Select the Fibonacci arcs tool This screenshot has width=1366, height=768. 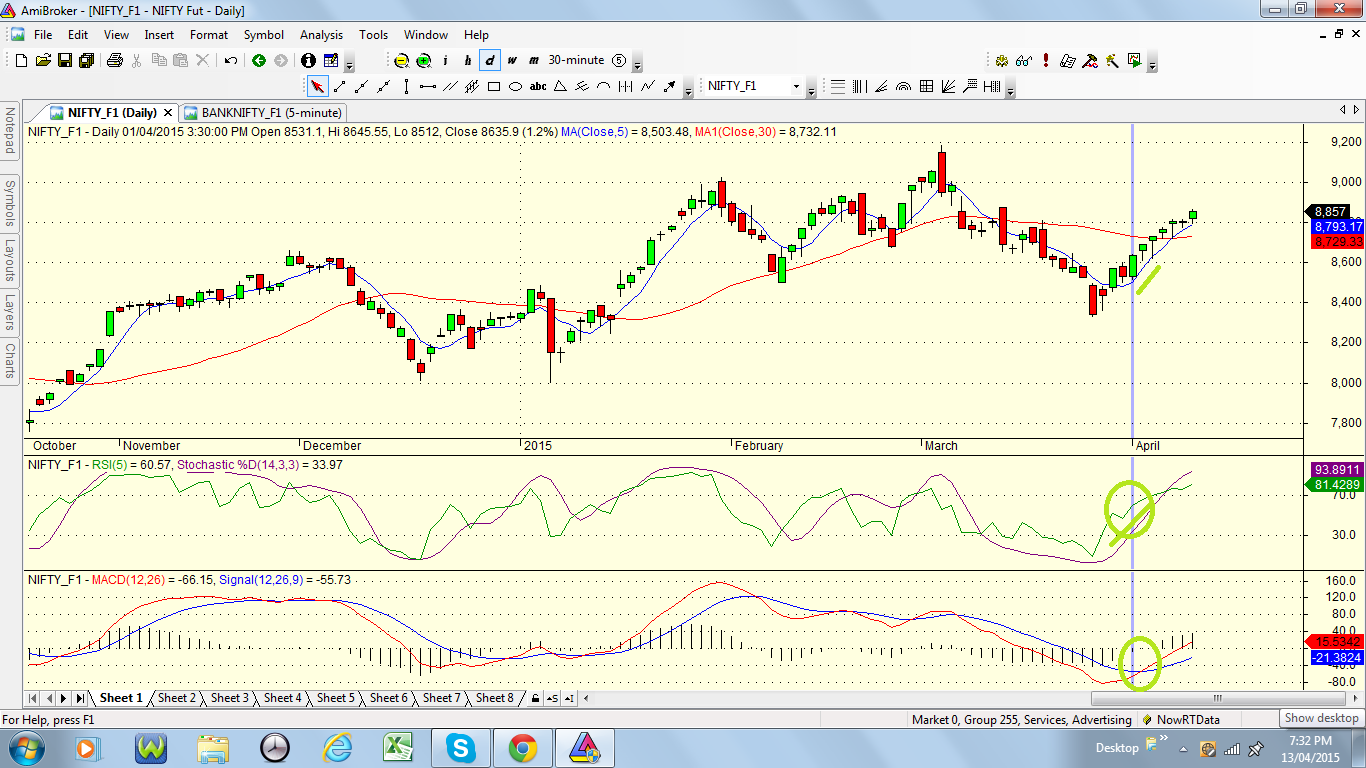(904, 86)
